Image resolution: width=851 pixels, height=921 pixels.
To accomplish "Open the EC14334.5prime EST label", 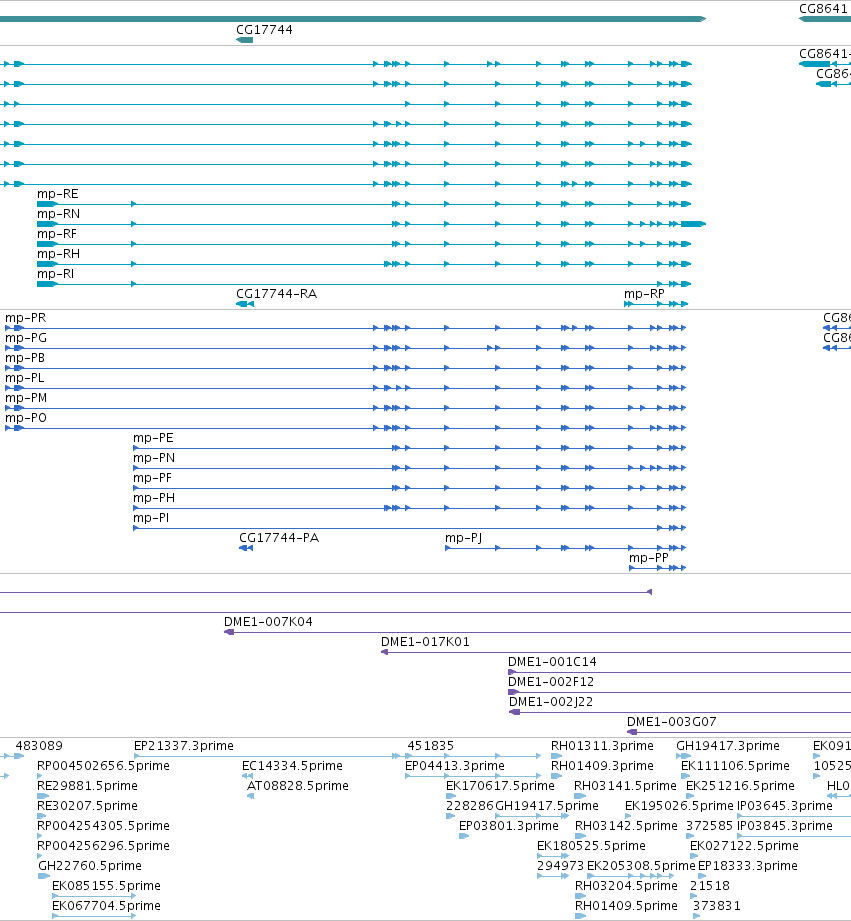I will click(x=292, y=765).
